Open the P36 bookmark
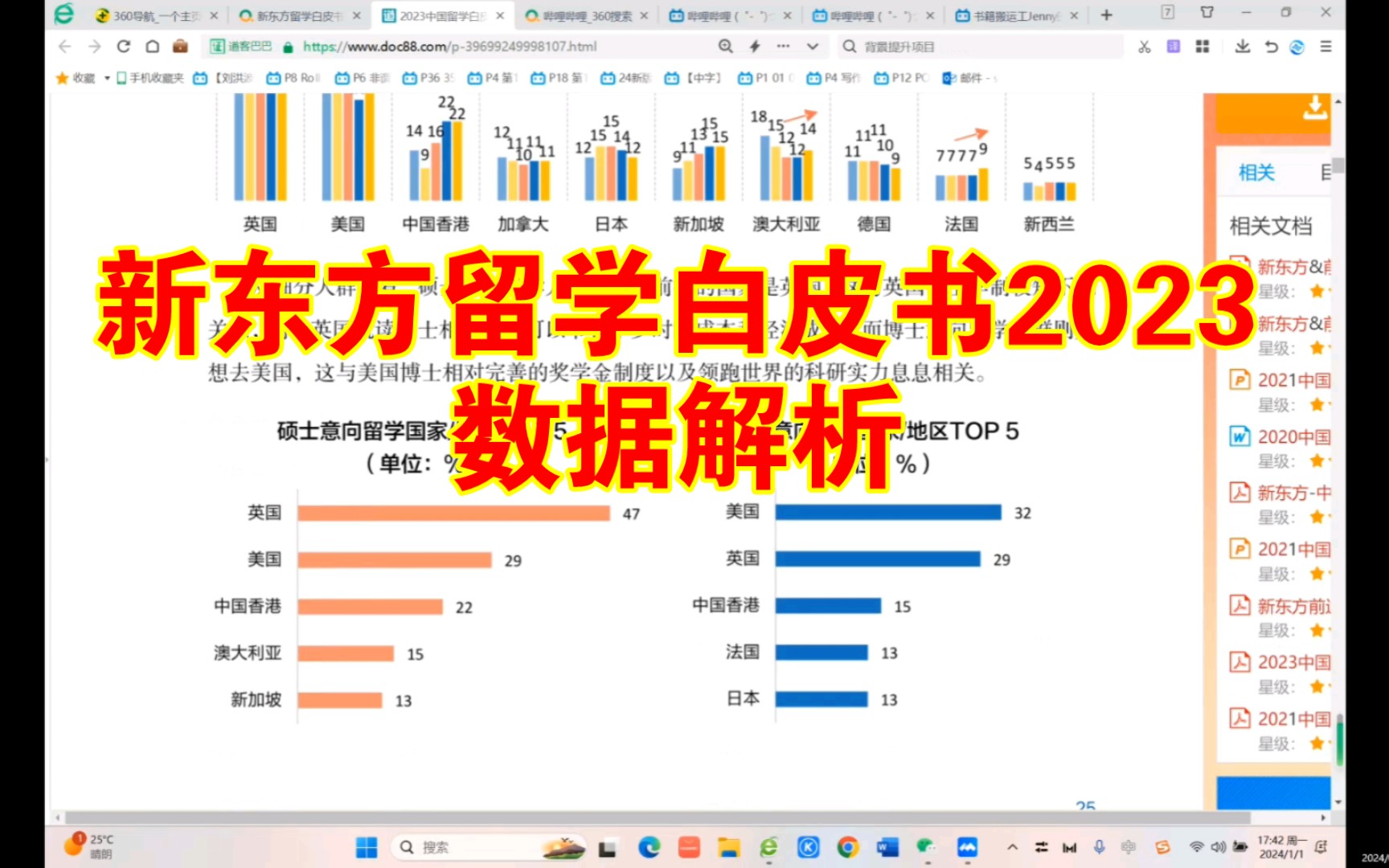Screen dimensions: 1389x868 point(429,78)
